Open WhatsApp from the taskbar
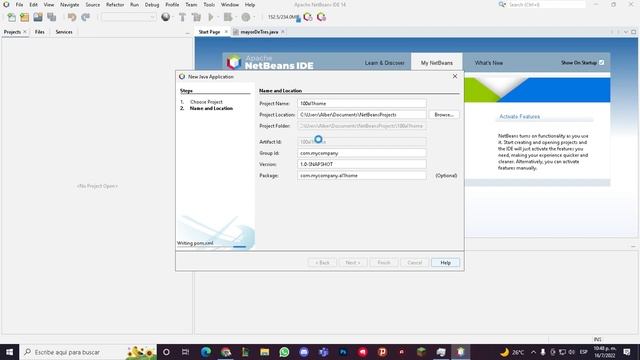Image resolution: width=640 pixels, height=360 pixels. point(284,352)
